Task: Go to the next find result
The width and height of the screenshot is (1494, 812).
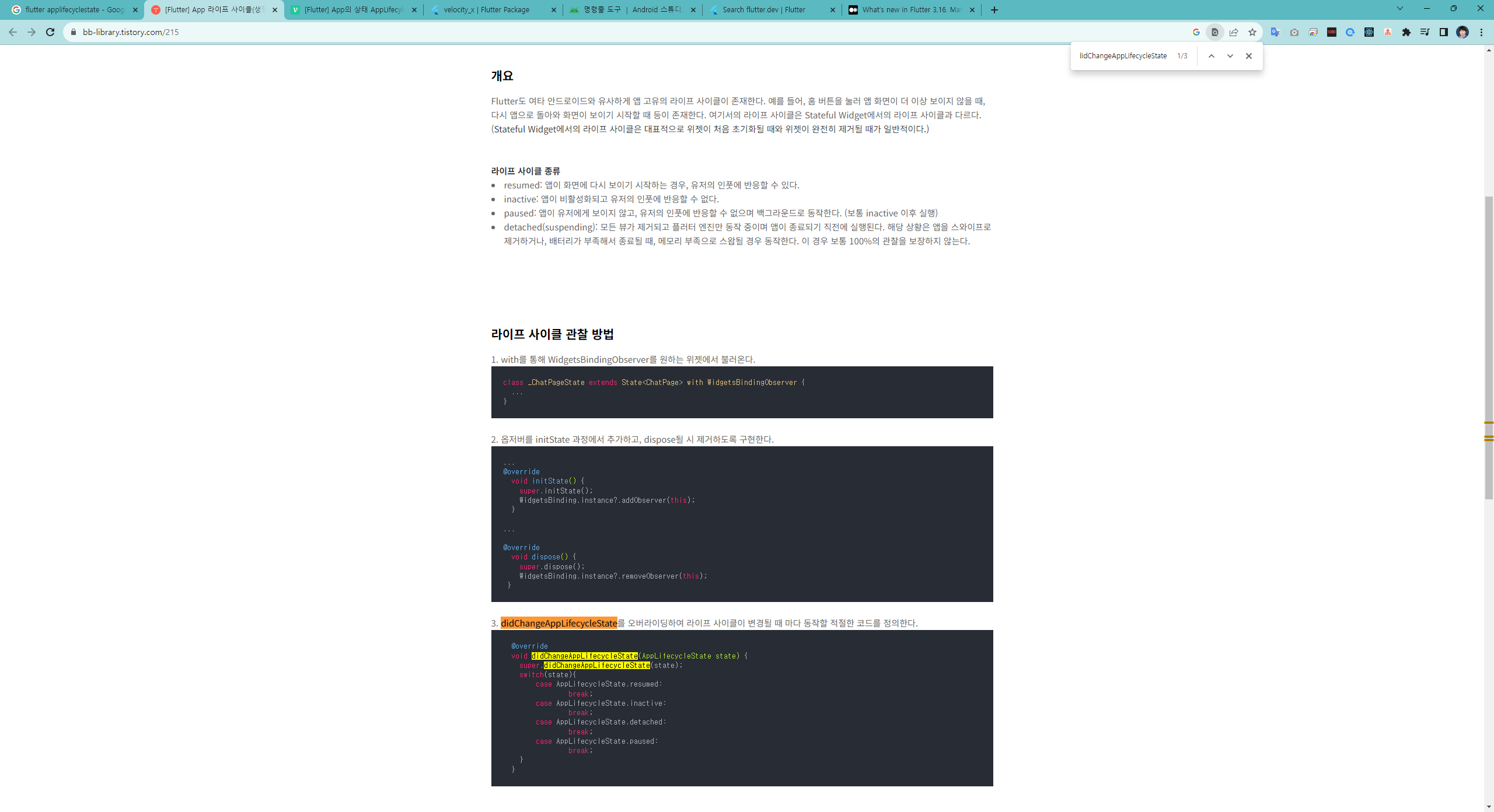Action: click(x=1230, y=56)
